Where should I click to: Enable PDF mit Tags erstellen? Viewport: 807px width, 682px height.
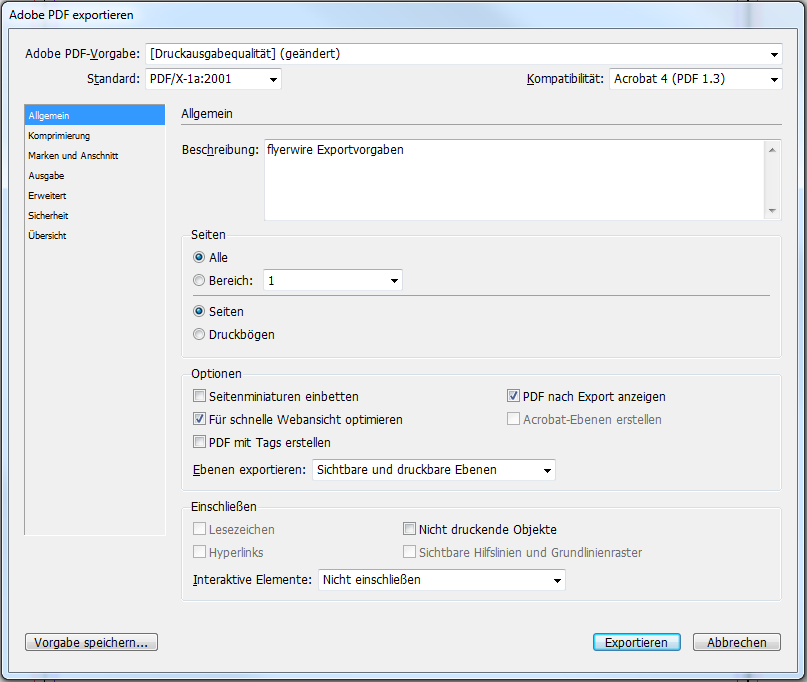pos(199,442)
